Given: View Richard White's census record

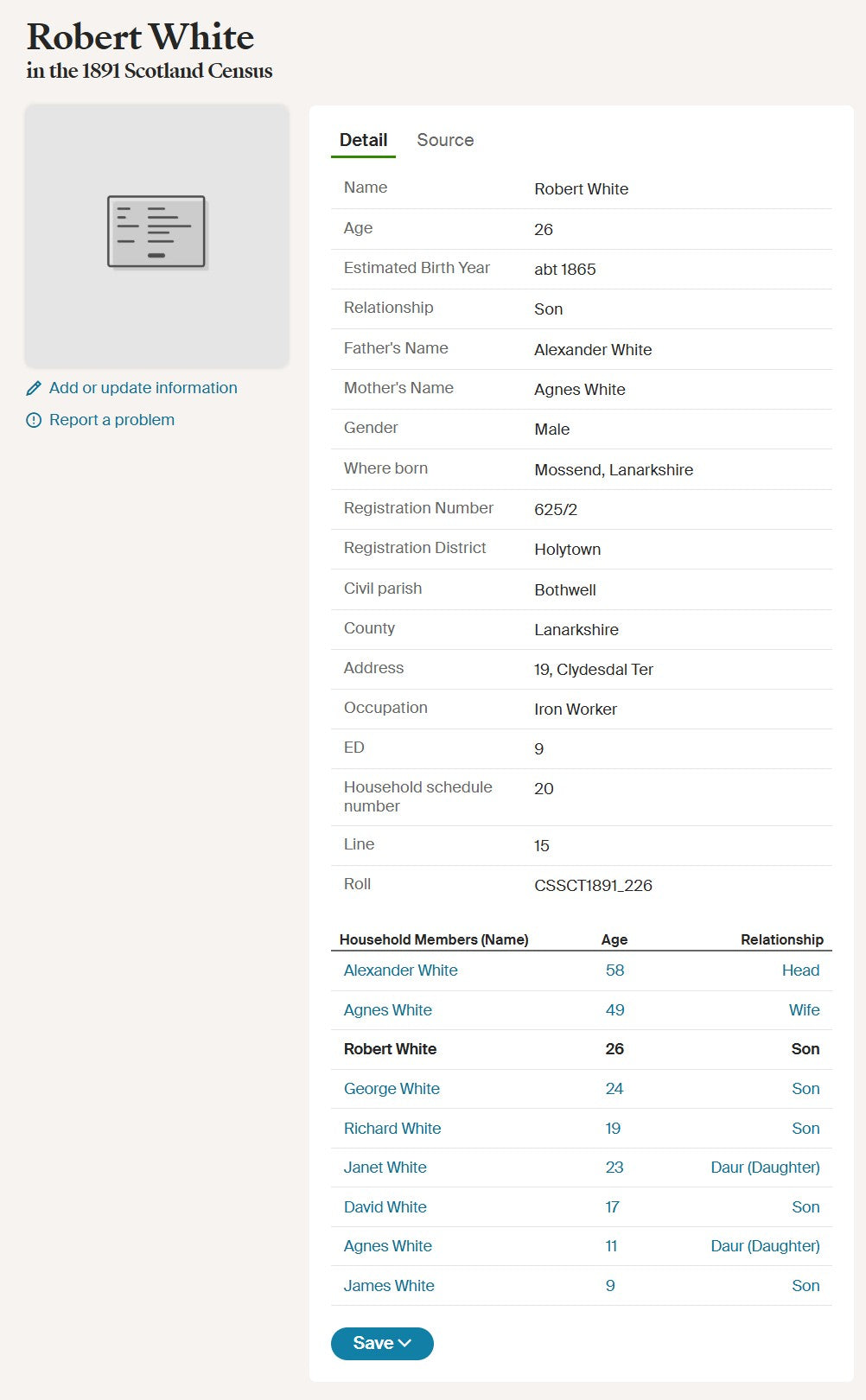Looking at the screenshot, I should coord(392,1128).
